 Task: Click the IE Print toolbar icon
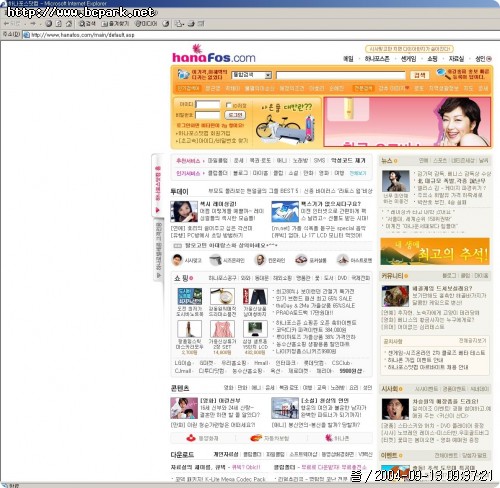191,24
